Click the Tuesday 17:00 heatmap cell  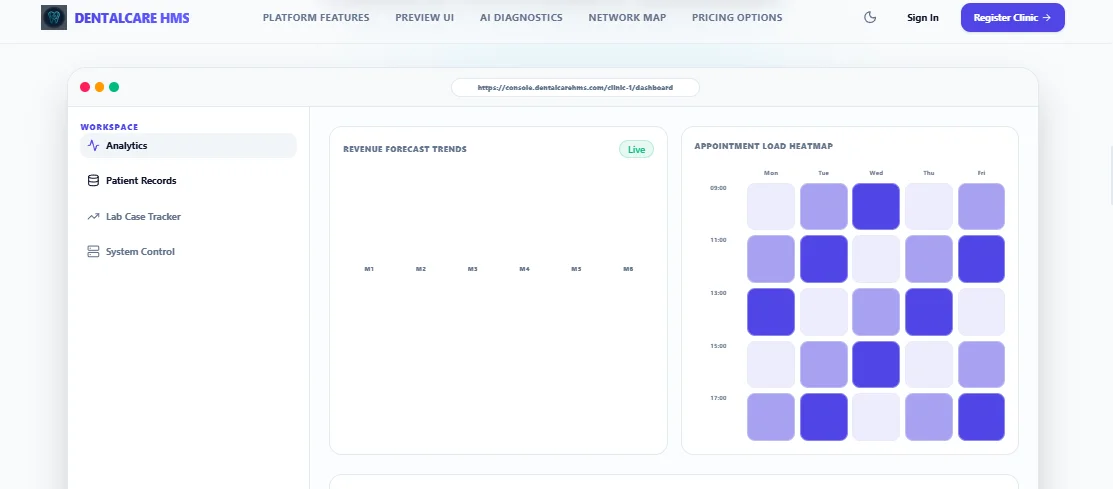pos(823,417)
